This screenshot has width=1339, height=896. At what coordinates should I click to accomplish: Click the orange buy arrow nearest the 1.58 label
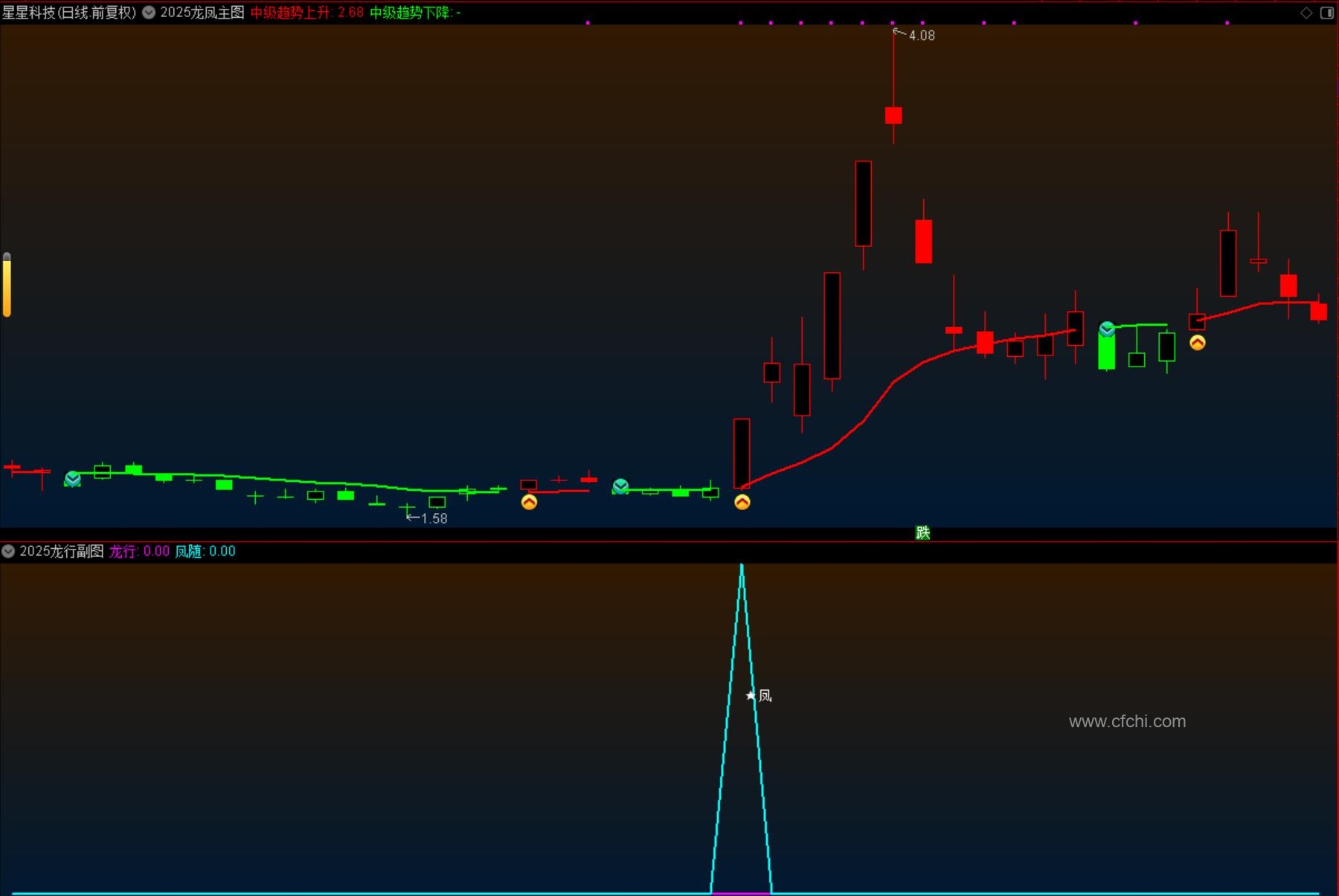[529, 502]
